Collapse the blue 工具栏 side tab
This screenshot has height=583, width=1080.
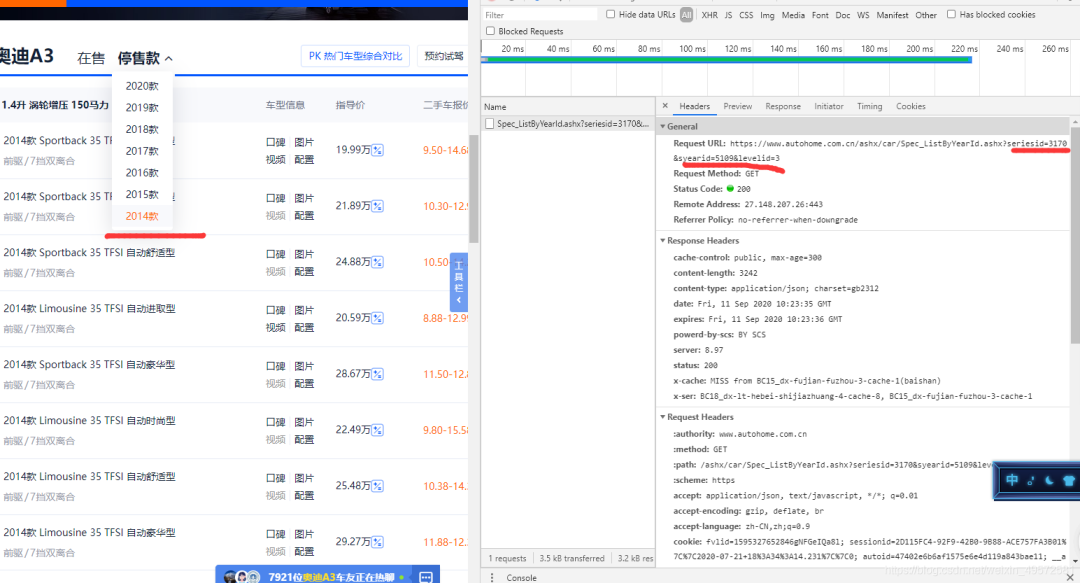point(459,283)
